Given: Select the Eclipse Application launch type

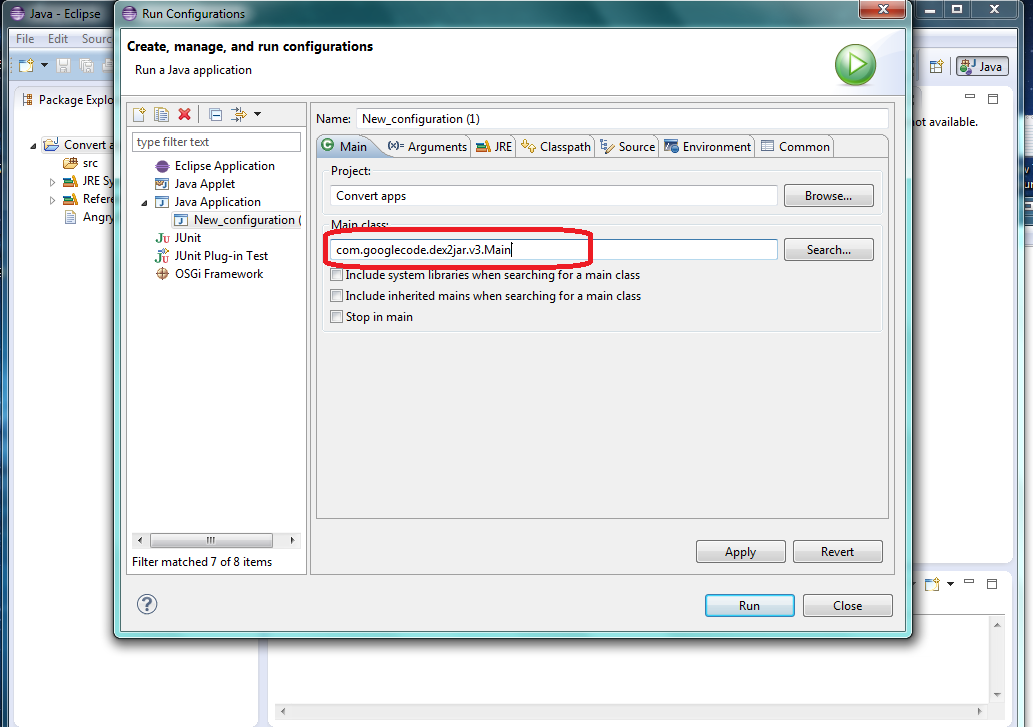Looking at the screenshot, I should click(224, 166).
